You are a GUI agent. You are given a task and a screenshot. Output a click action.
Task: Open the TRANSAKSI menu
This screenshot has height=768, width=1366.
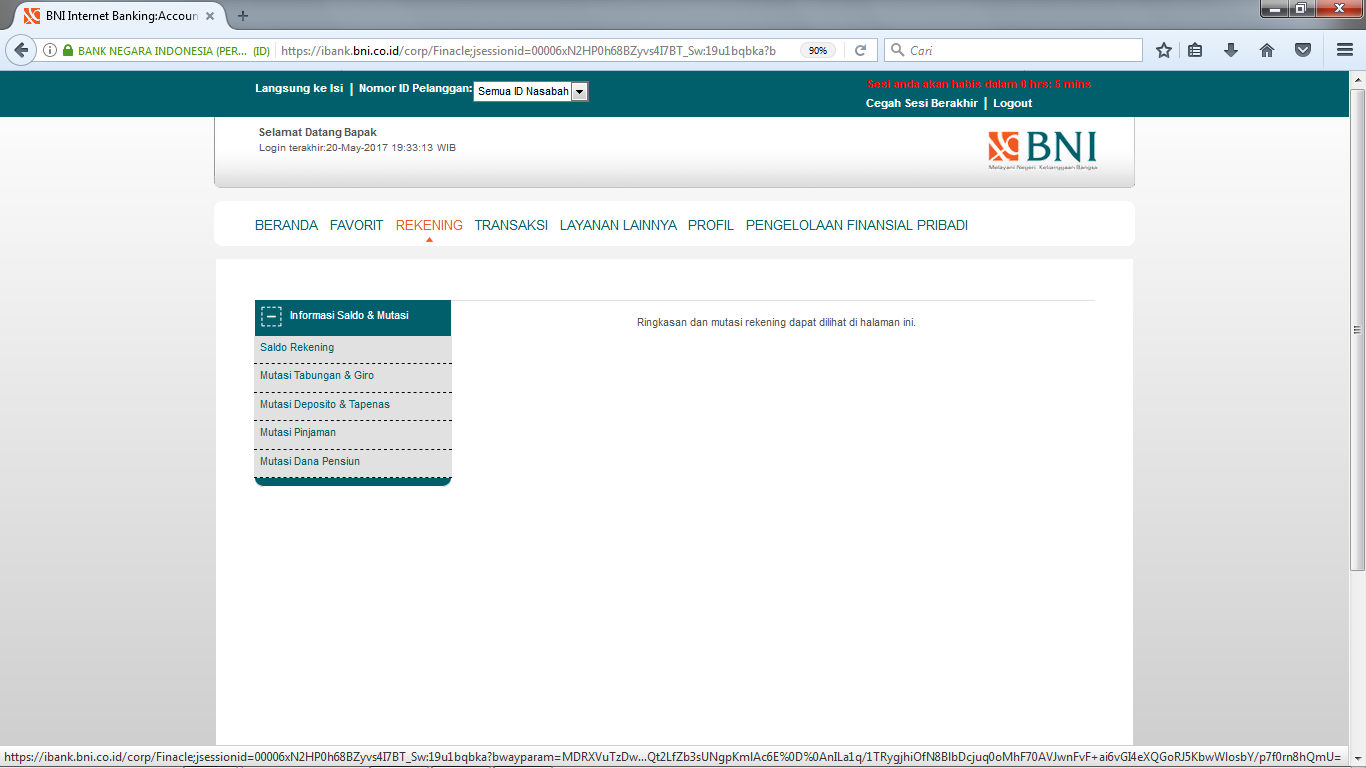tap(511, 225)
